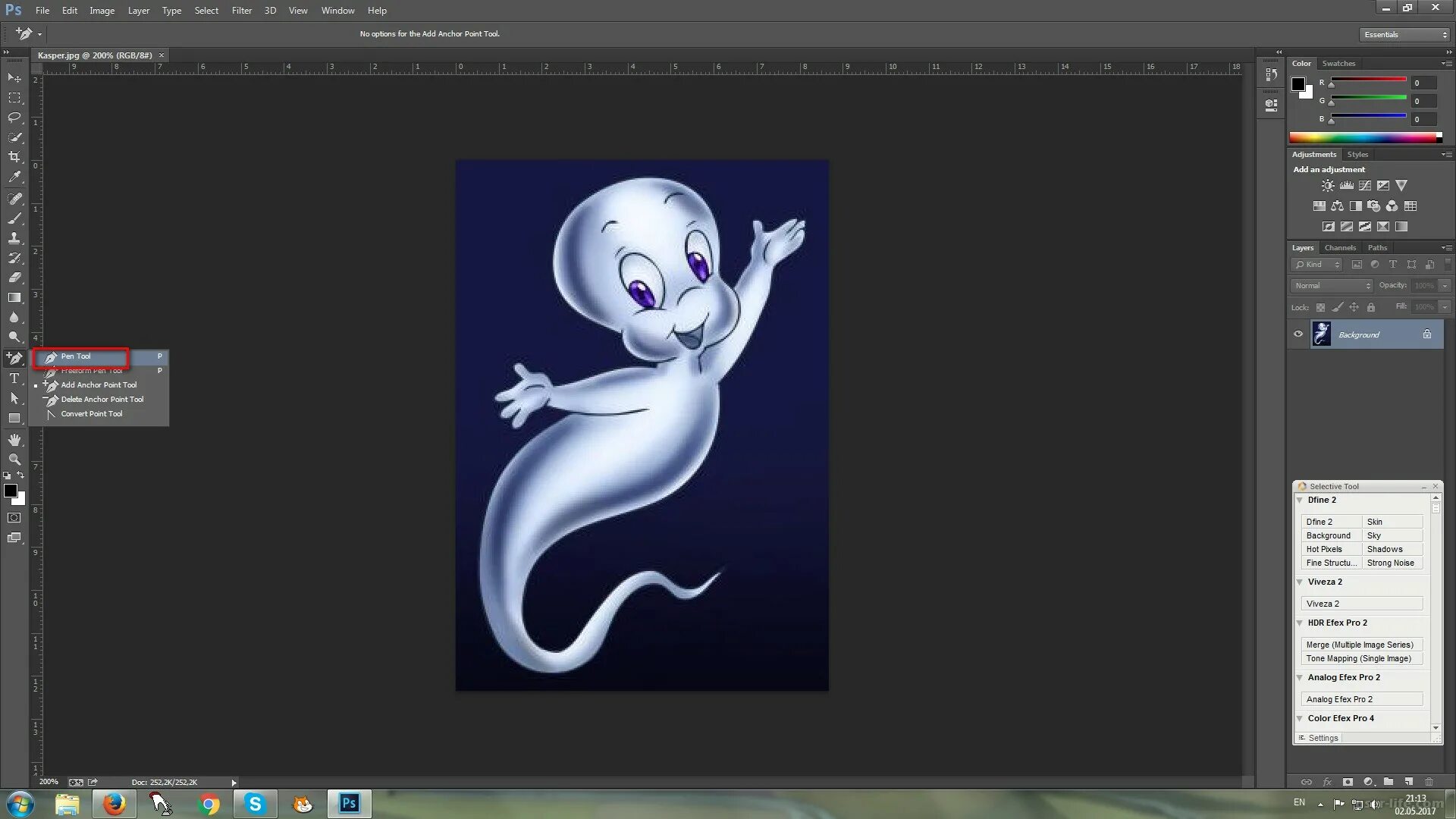Reset to default foreground/background colors
Viewport: 1456px width, 819px height.
click(x=7, y=475)
